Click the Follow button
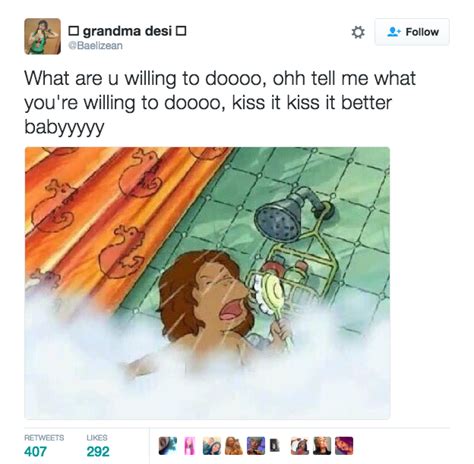This screenshot has width=474, height=464. (412, 32)
